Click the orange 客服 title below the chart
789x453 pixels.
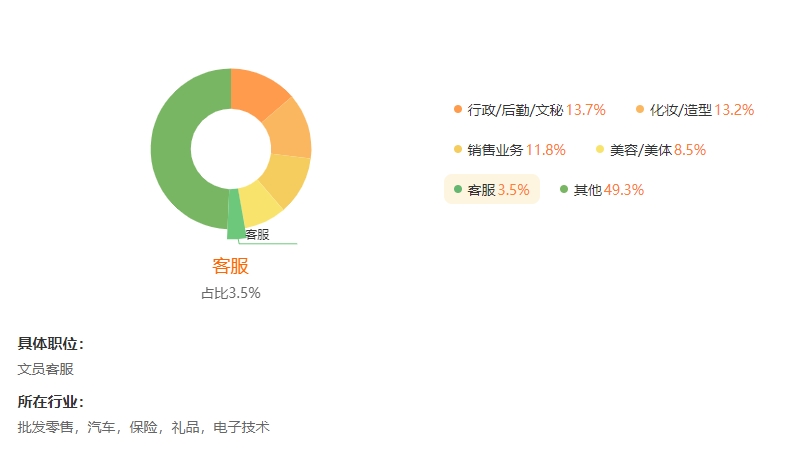[230, 266]
